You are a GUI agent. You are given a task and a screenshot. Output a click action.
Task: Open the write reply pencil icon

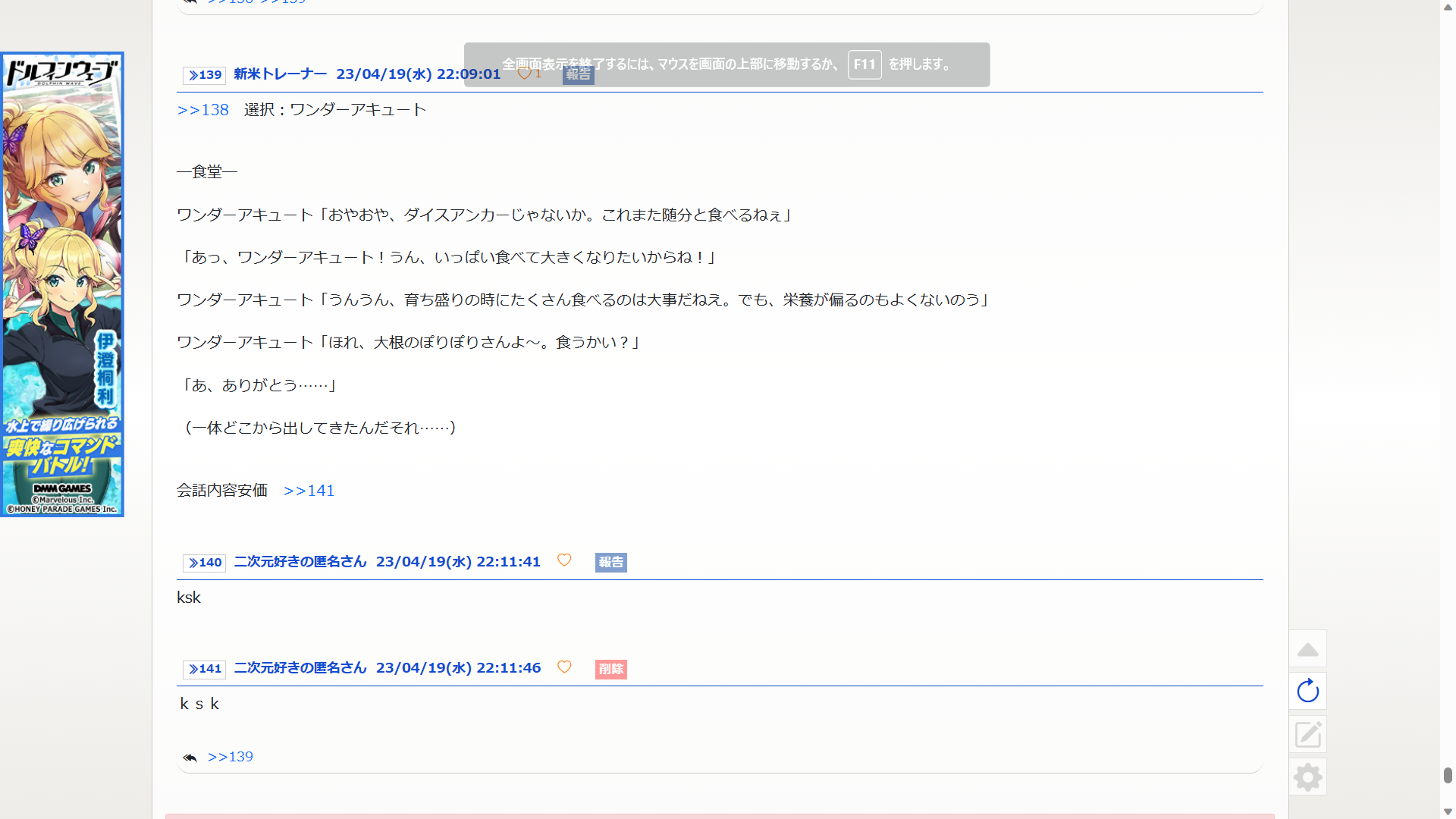(1307, 734)
